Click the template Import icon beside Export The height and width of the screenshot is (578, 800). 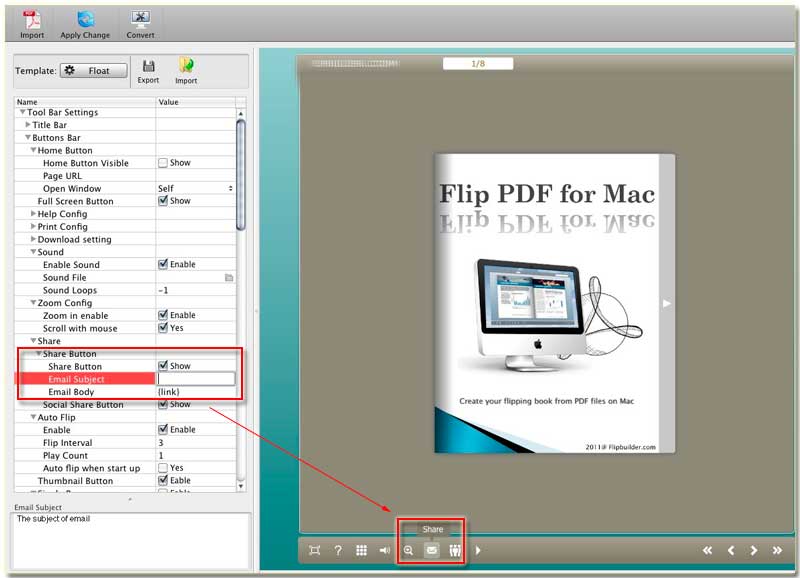[x=186, y=65]
